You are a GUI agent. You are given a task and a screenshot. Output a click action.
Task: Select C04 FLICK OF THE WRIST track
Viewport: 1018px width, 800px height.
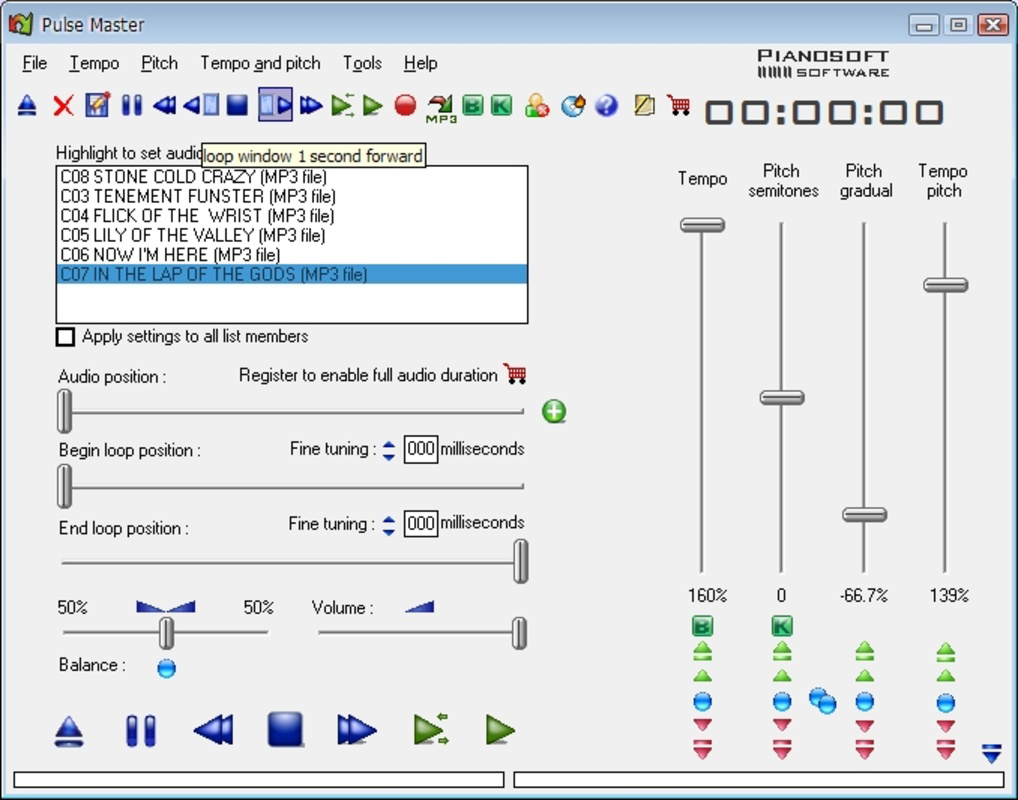coord(292,216)
